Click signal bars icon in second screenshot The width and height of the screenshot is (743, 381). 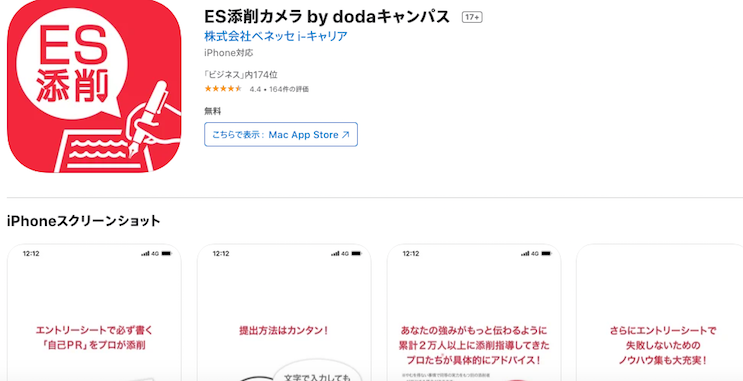(x=335, y=254)
